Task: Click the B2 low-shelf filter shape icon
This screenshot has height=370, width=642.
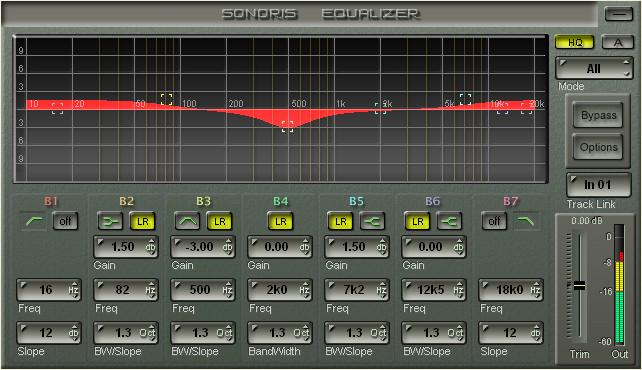Action: pyautogui.click(x=111, y=221)
